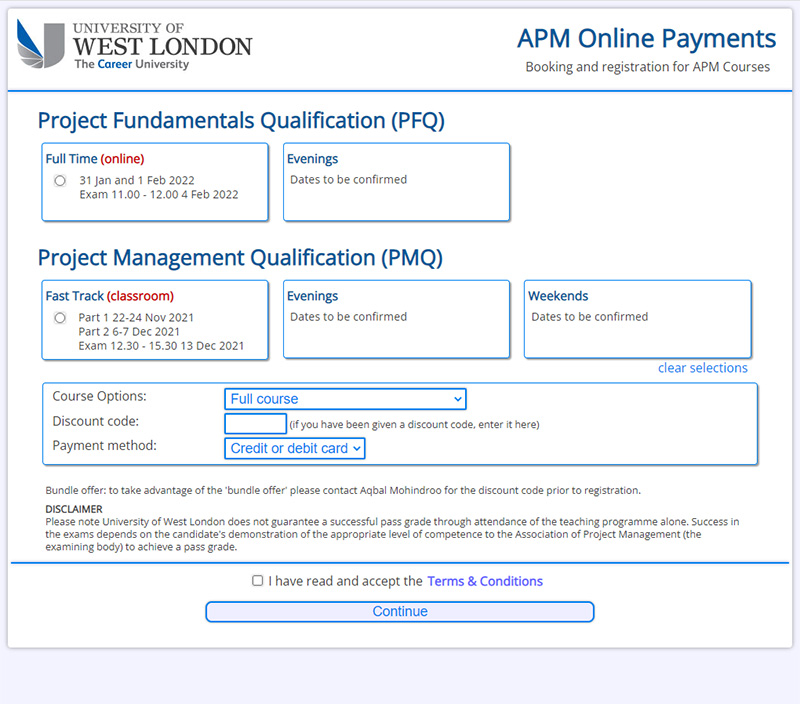The height and width of the screenshot is (704, 800).
Task: Click the Bundle offer notice text
Action: pos(343,491)
